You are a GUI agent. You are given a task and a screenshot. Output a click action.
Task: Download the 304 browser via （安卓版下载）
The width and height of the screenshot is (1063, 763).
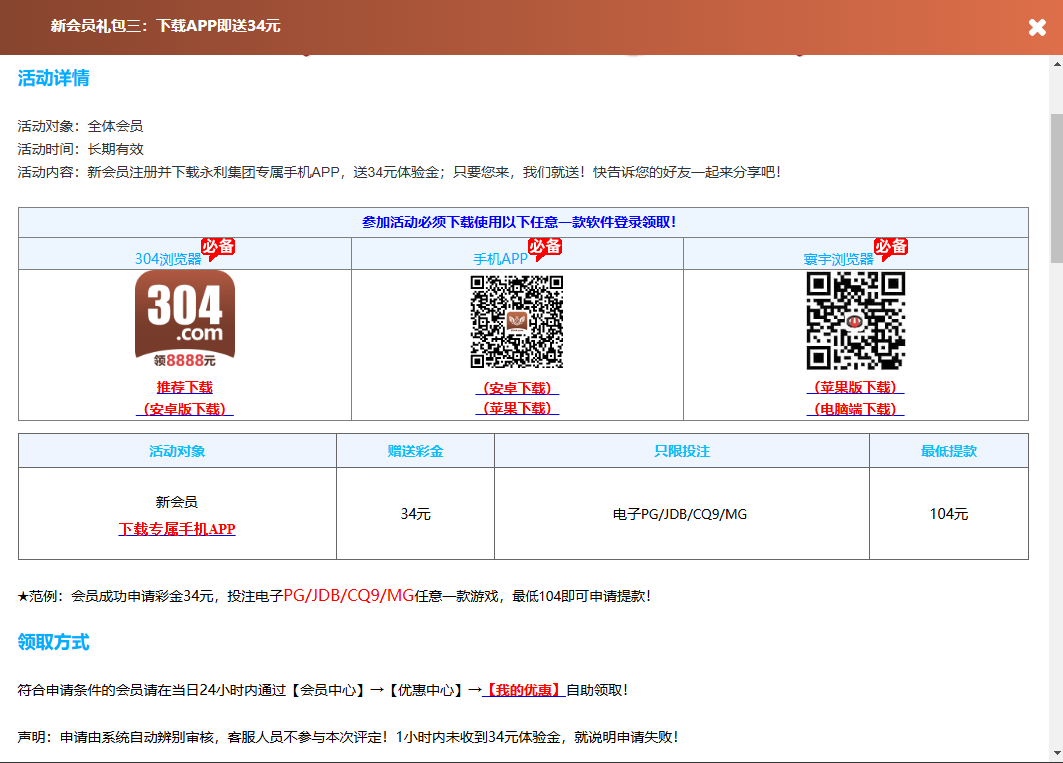click(x=185, y=409)
